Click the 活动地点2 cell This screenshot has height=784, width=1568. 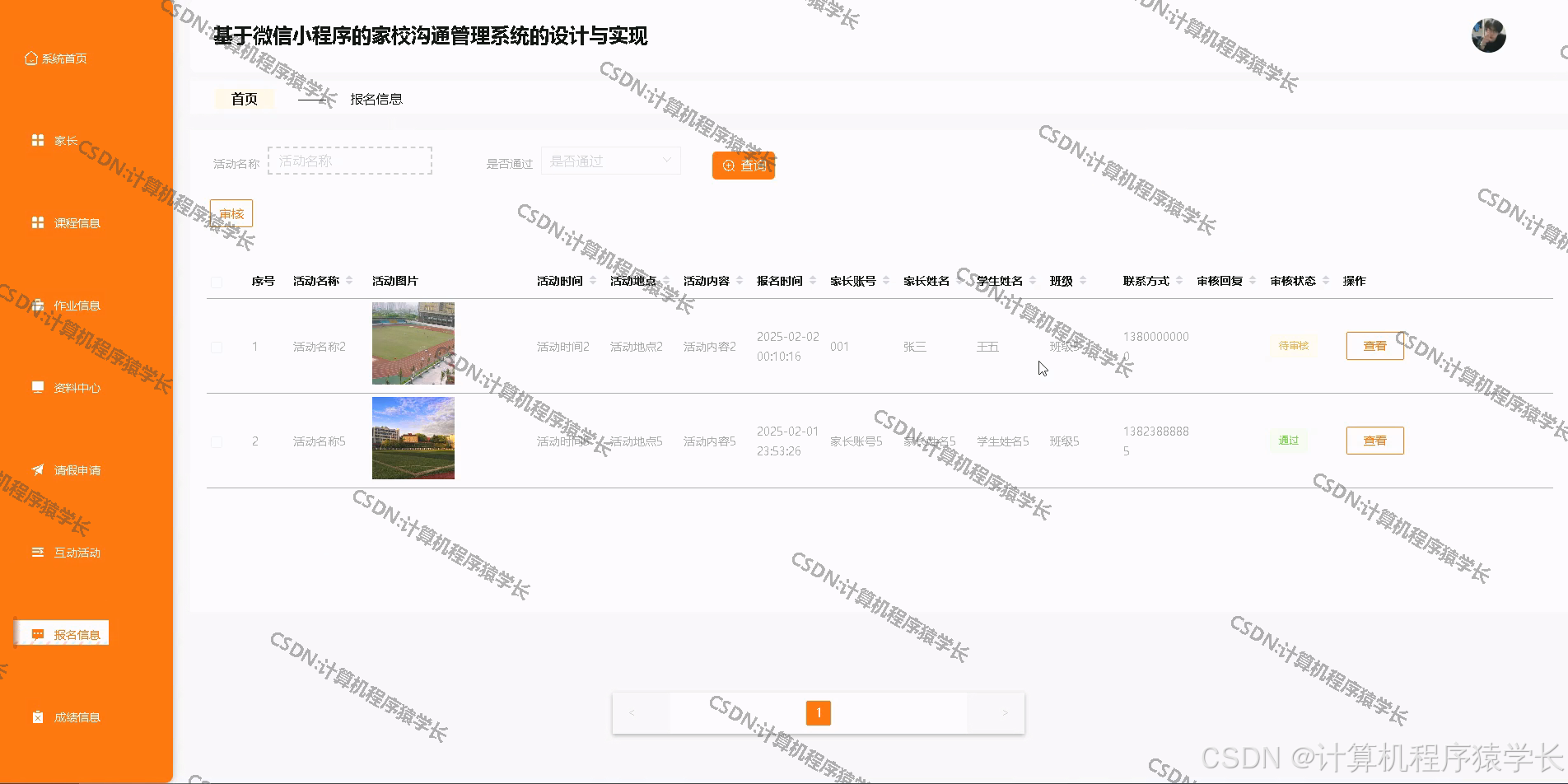637,347
